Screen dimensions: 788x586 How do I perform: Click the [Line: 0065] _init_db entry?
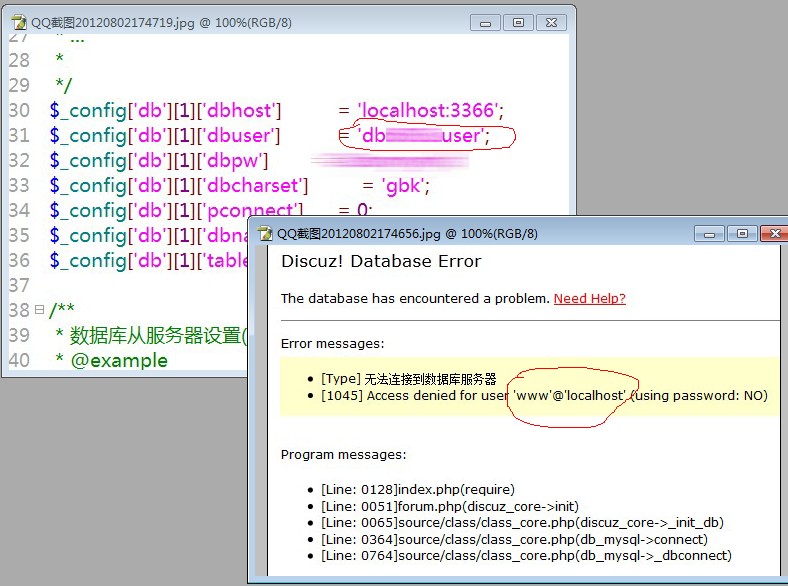[522, 523]
